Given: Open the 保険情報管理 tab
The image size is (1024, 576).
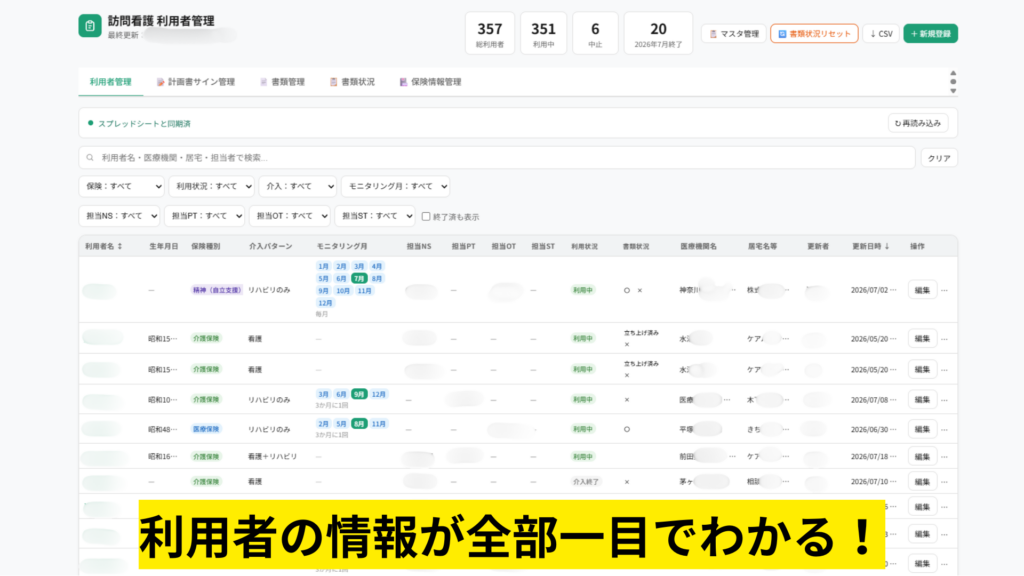Looking at the screenshot, I should [x=431, y=82].
